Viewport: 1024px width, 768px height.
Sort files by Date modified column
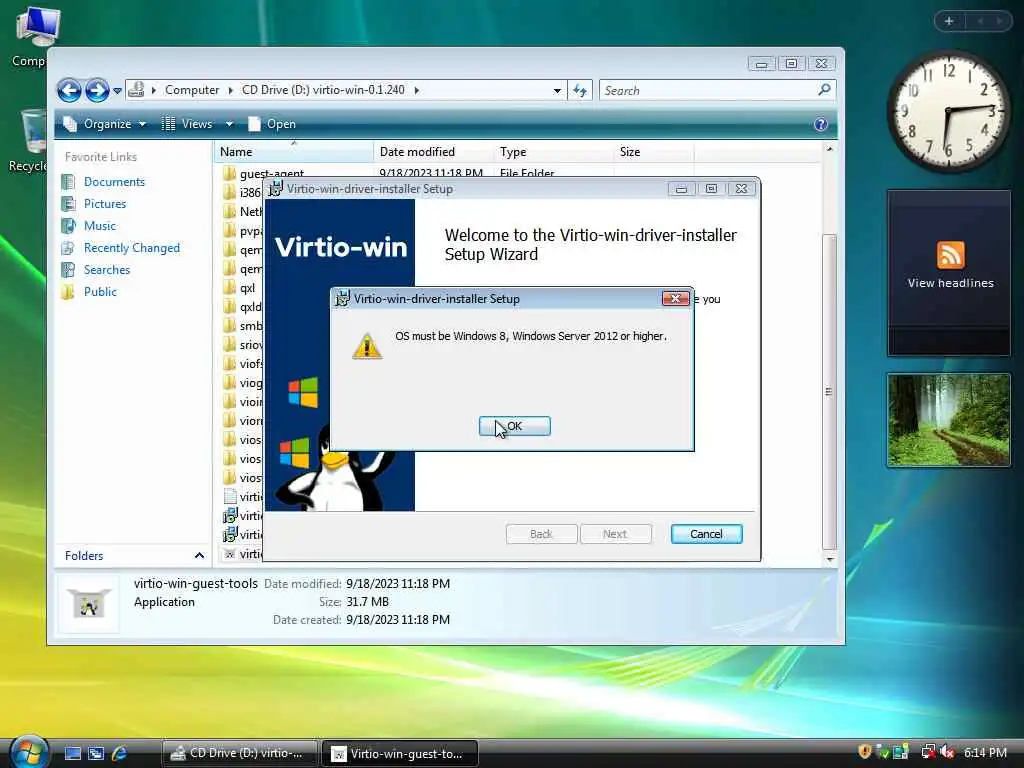[x=433, y=152]
